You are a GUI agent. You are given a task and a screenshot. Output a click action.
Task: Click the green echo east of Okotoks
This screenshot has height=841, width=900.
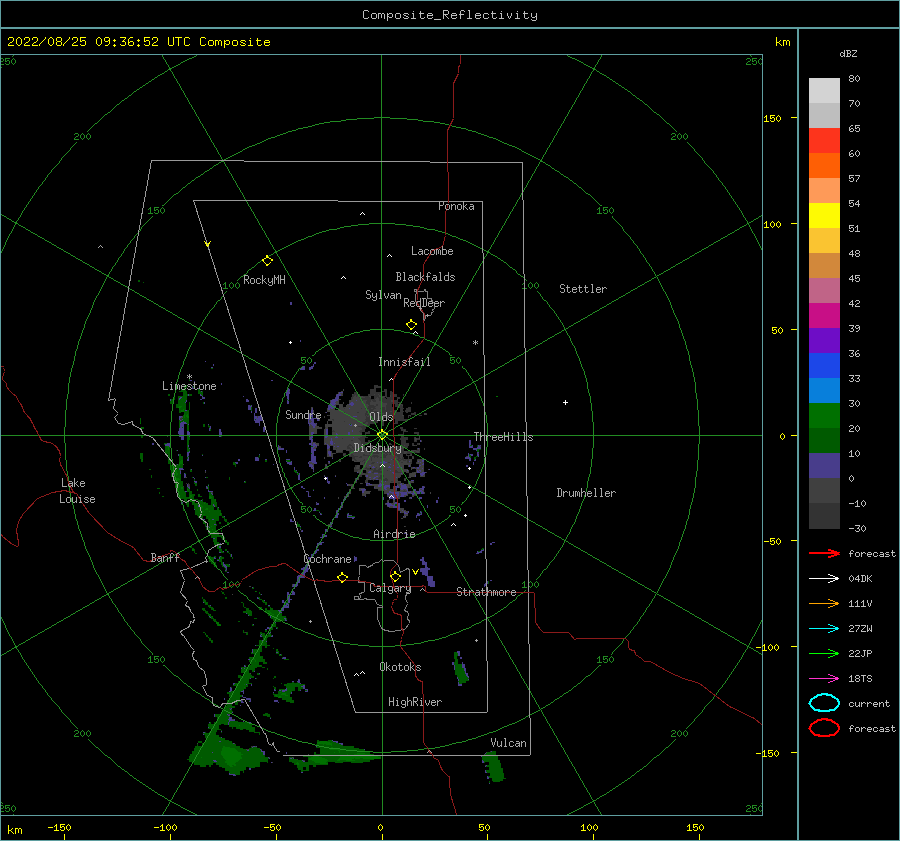click(x=461, y=668)
